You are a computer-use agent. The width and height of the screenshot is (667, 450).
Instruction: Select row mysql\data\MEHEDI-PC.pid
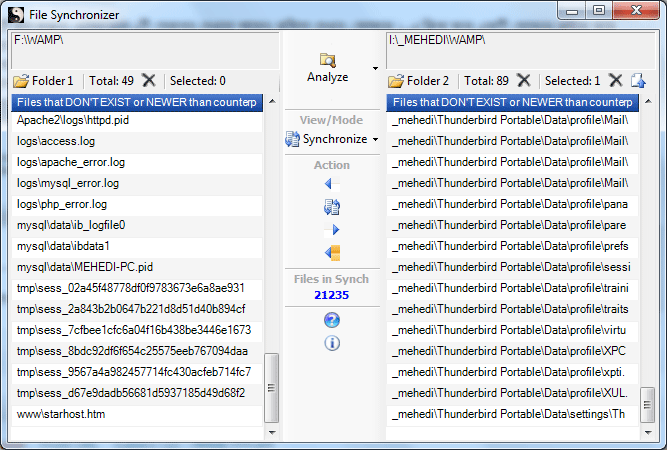[x=137, y=268]
